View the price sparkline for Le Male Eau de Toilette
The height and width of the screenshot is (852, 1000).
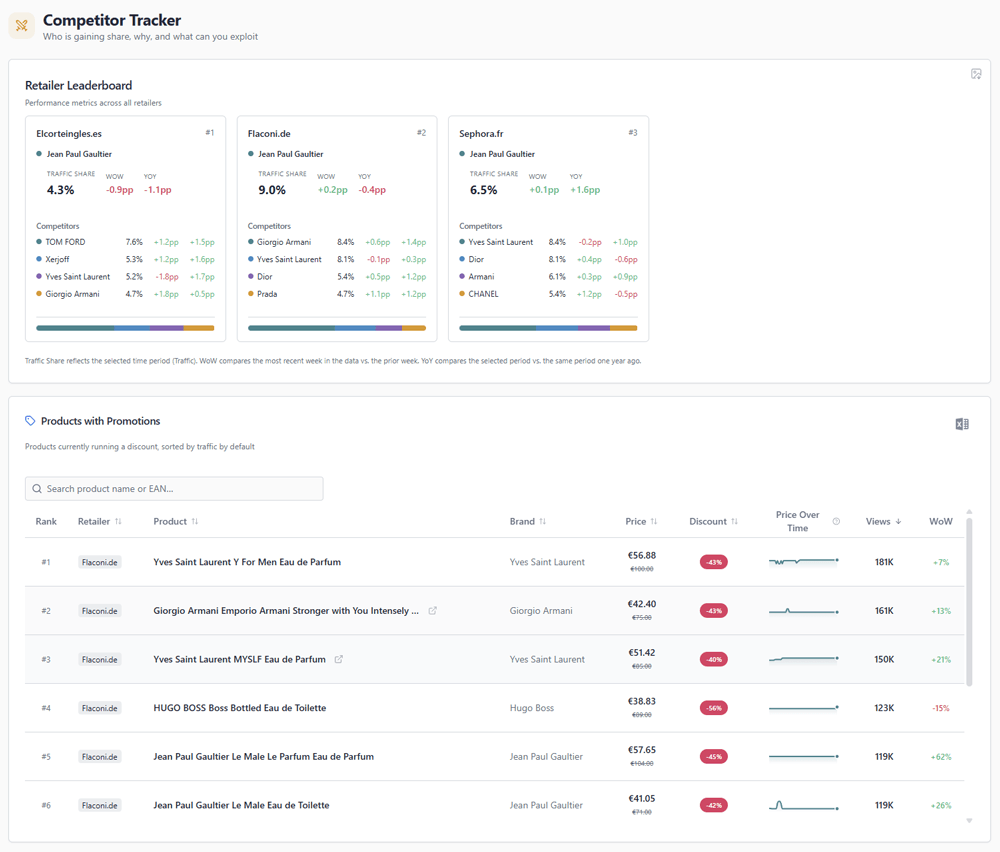pyautogui.click(x=804, y=805)
